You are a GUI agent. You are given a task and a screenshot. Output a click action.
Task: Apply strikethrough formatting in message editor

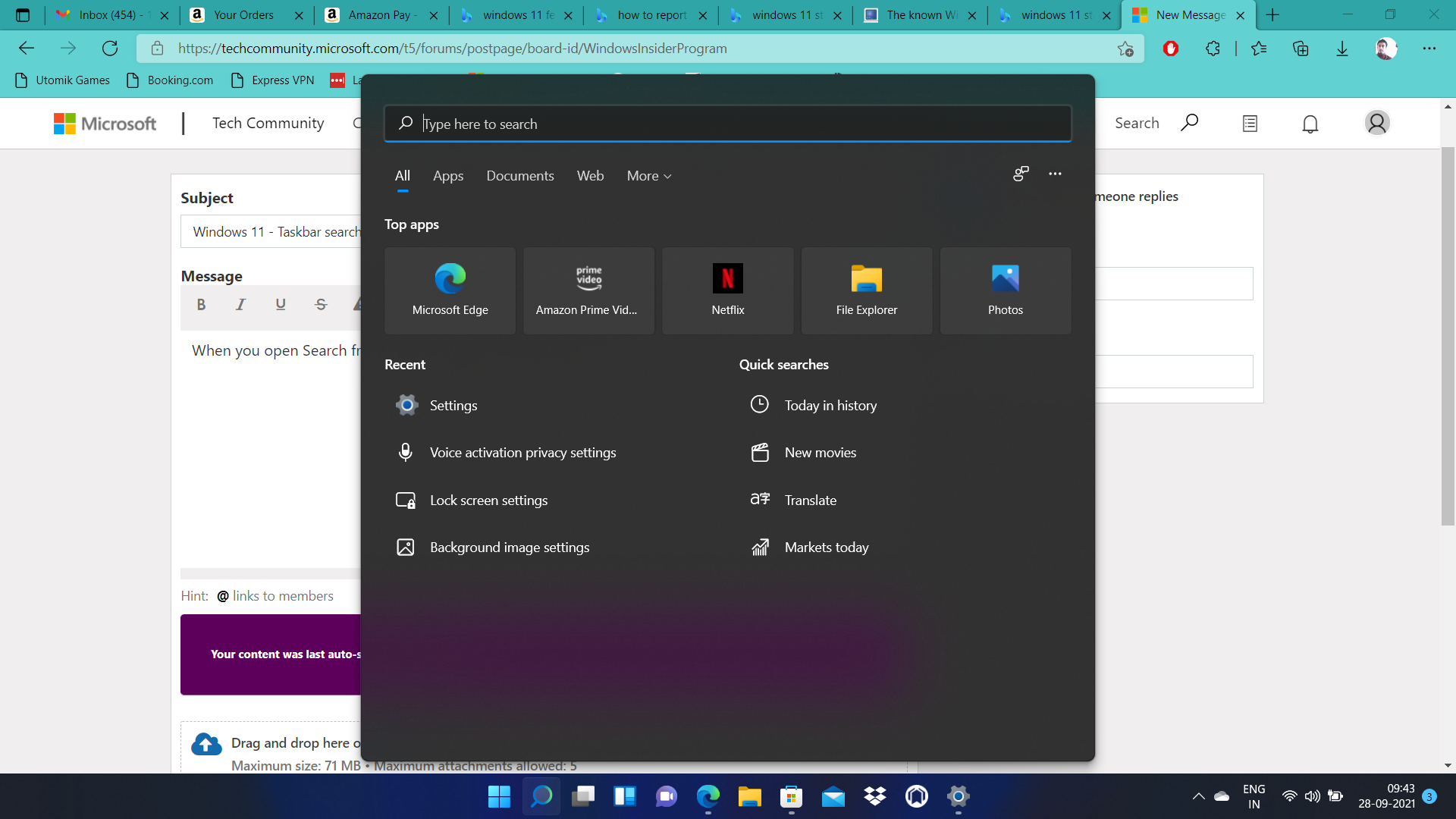point(321,305)
